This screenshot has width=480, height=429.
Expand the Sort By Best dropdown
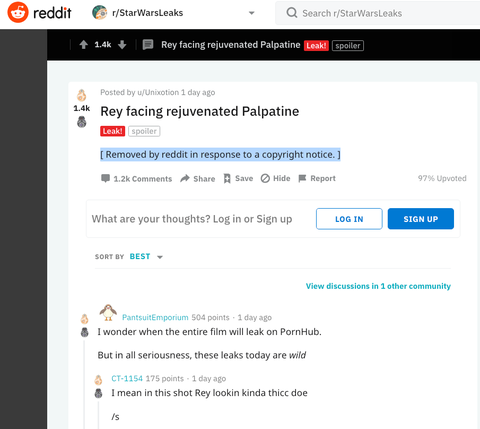tap(146, 257)
